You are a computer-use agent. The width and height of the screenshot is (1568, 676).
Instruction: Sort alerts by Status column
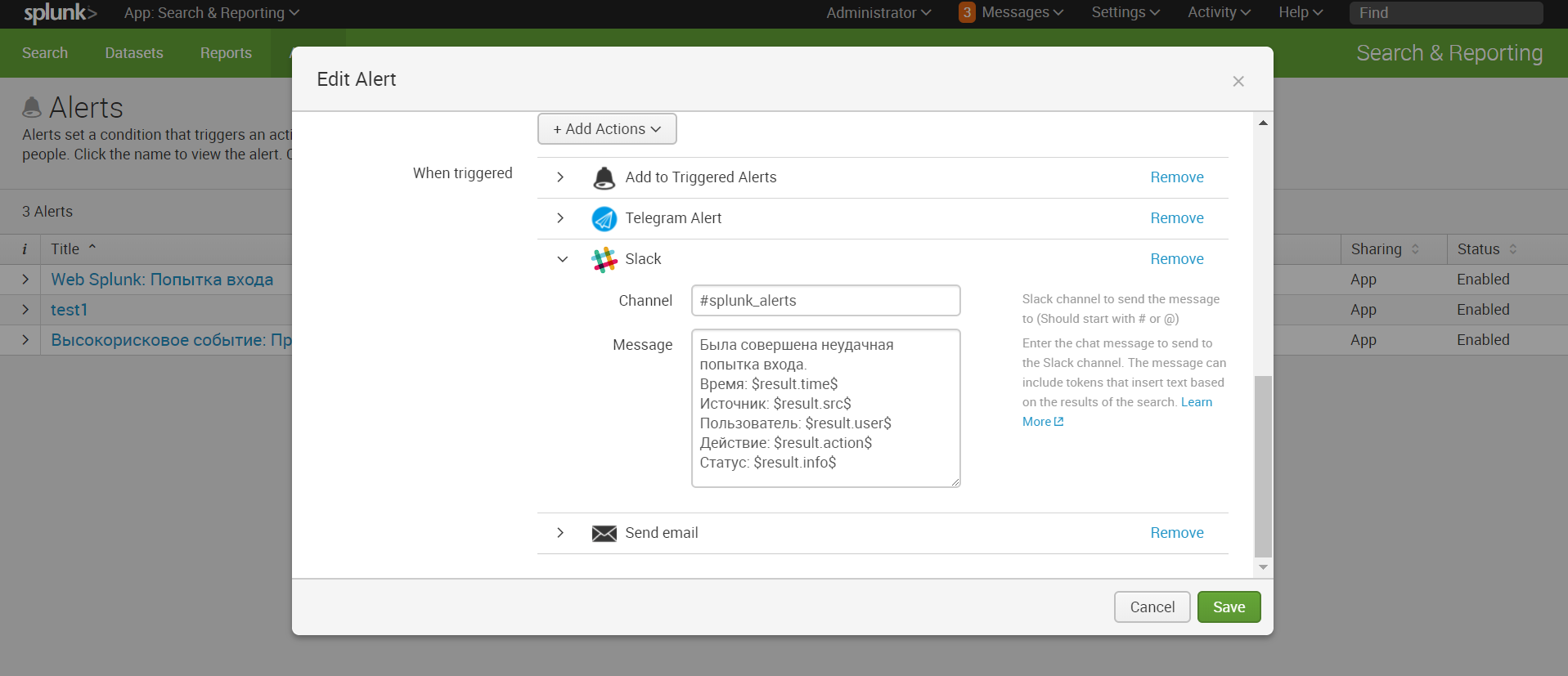pyautogui.click(x=1487, y=249)
